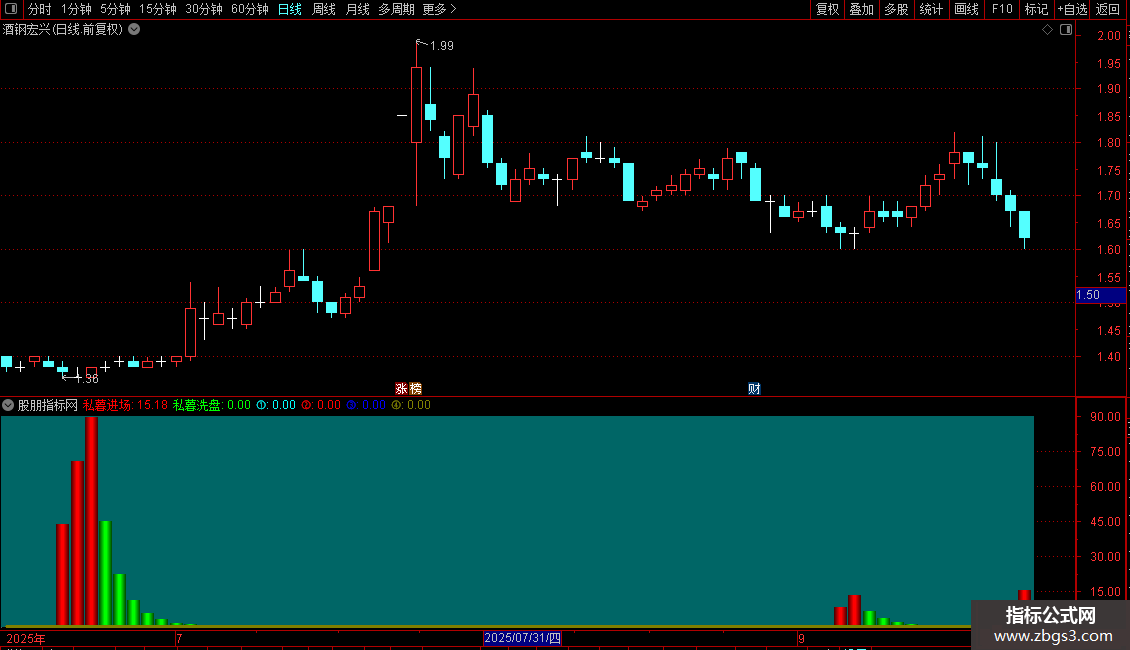Screen dimensions: 1130x650
Task: Click the blue 1.50 price tag on axis
Action: [1100, 295]
